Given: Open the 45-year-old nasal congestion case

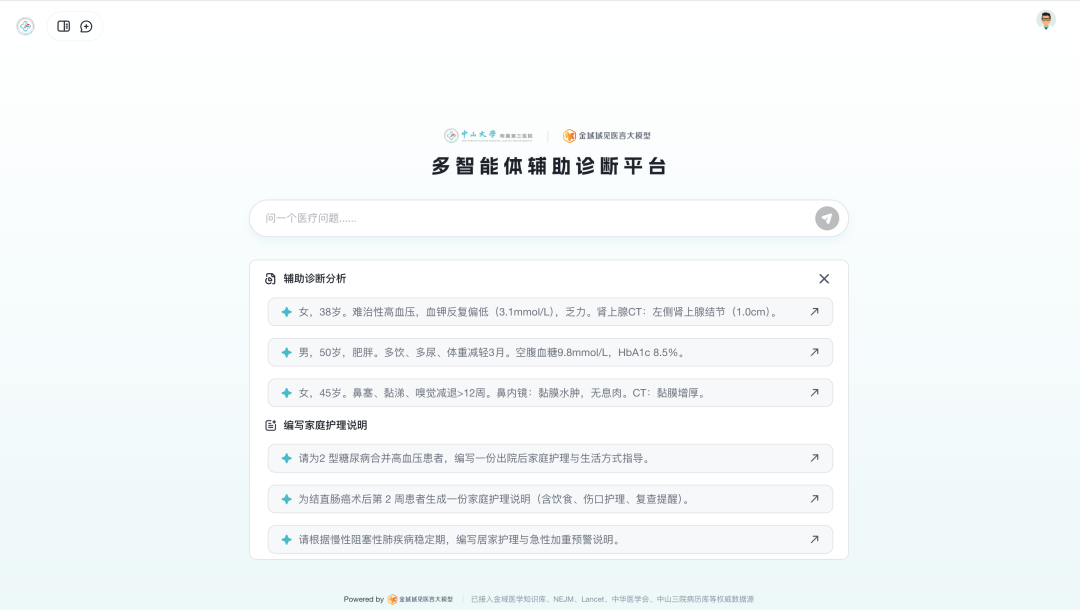Looking at the screenshot, I should coord(548,392).
